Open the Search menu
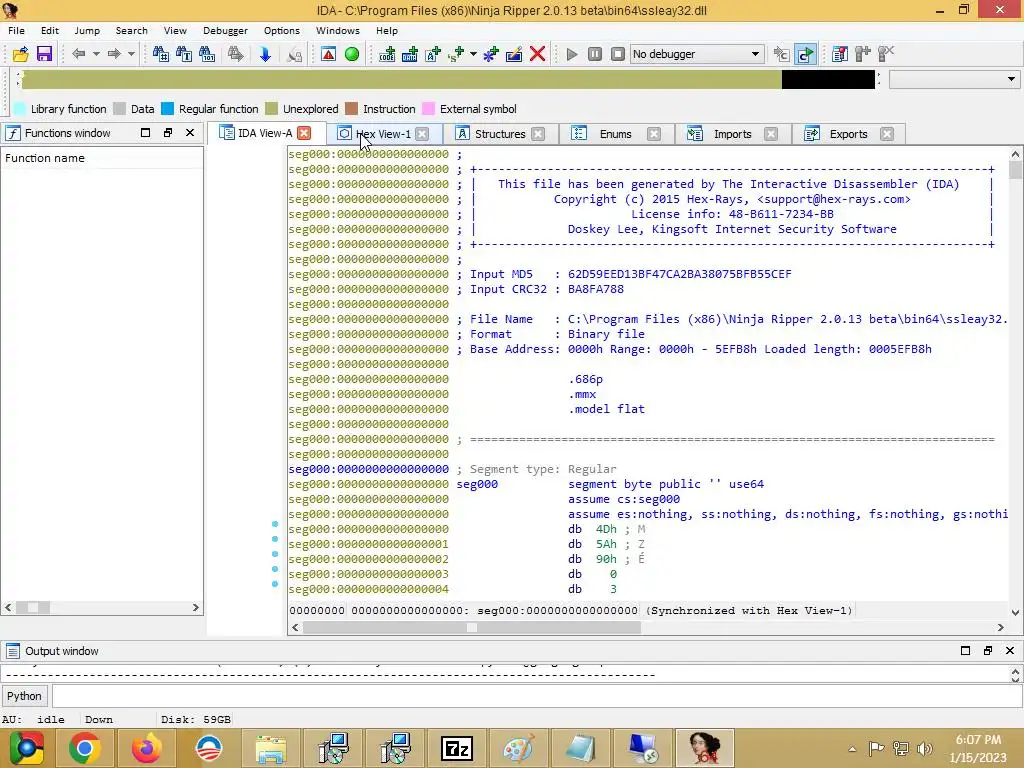 [x=131, y=31]
